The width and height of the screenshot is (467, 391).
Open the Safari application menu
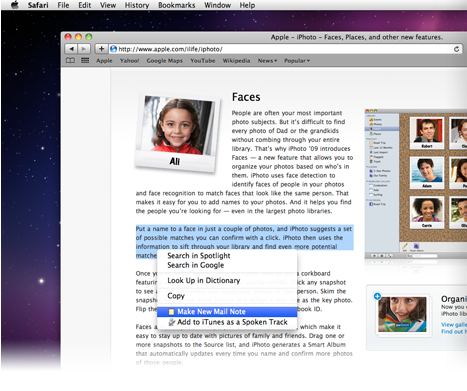click(x=38, y=5)
